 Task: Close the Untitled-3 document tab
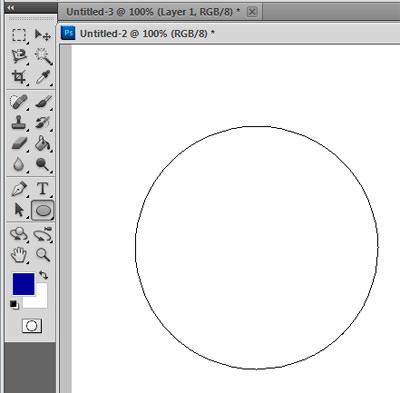point(252,12)
